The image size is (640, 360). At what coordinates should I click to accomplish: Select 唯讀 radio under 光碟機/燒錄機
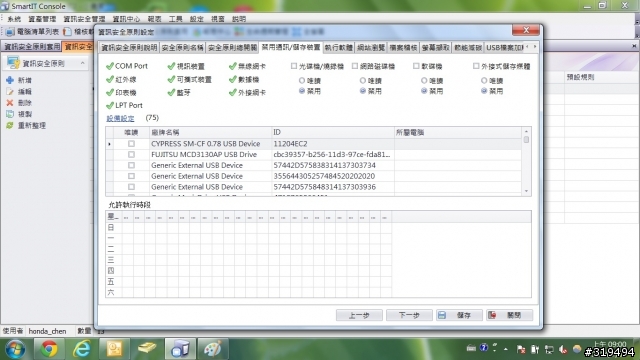302,80
